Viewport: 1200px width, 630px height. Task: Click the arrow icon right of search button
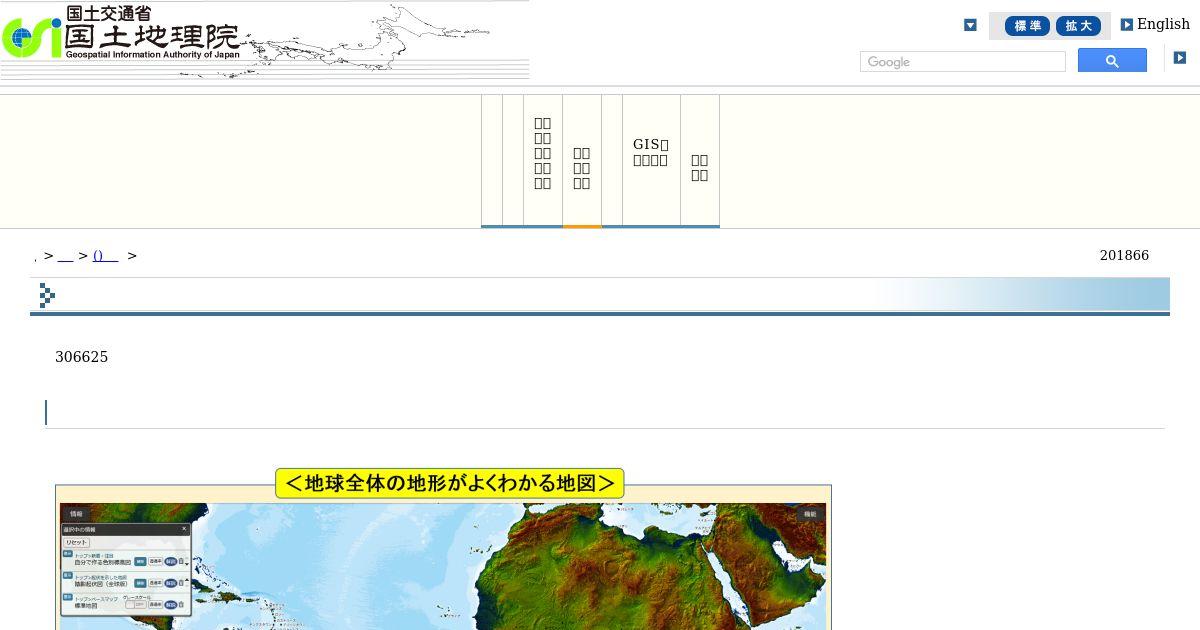click(x=1180, y=58)
